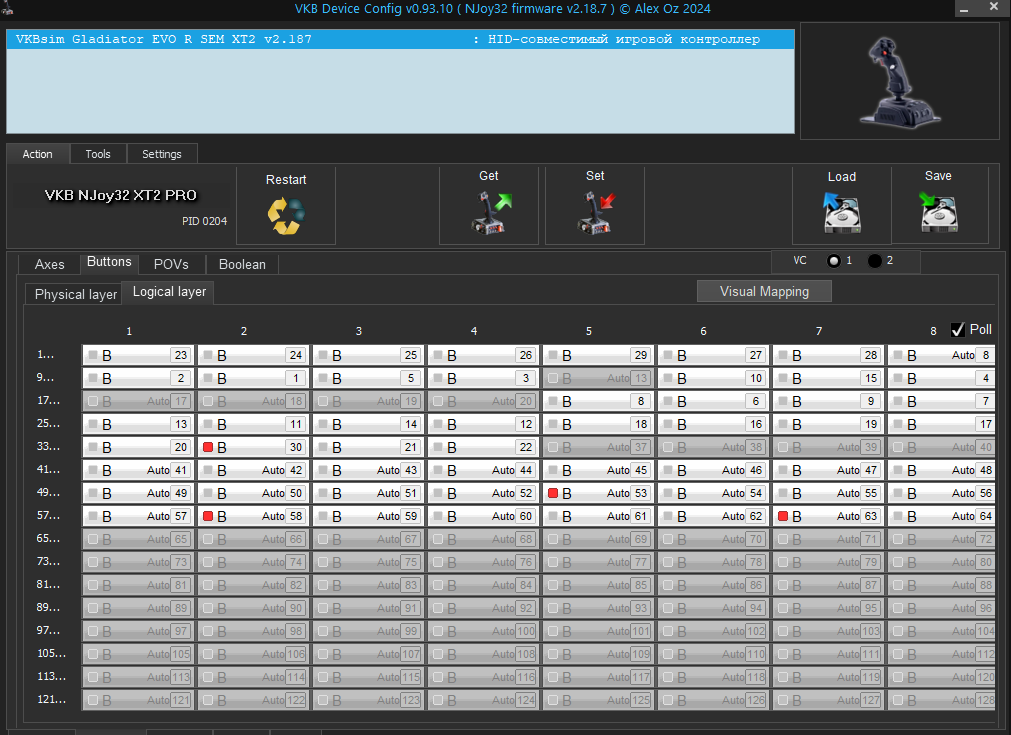The image size is (1011, 735).
Task: Click the Auto 56 button cell
Action: pyautogui.click(x=942, y=493)
